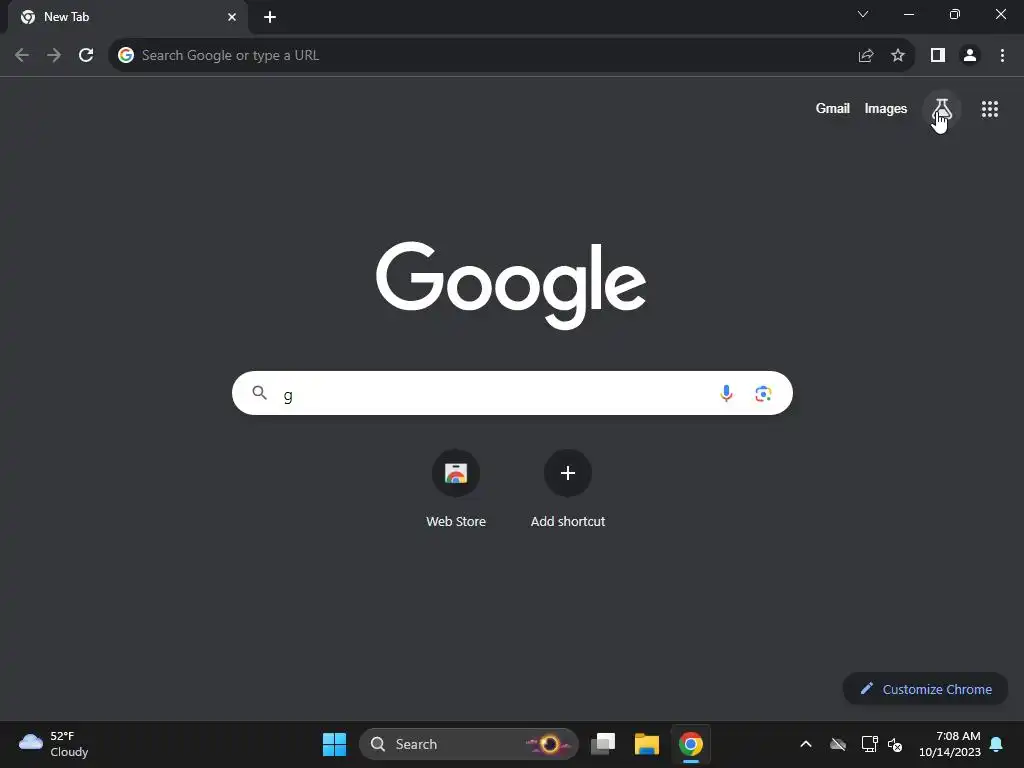Open Chrome three-dot menu
This screenshot has width=1024, height=768.
pyautogui.click(x=1002, y=56)
